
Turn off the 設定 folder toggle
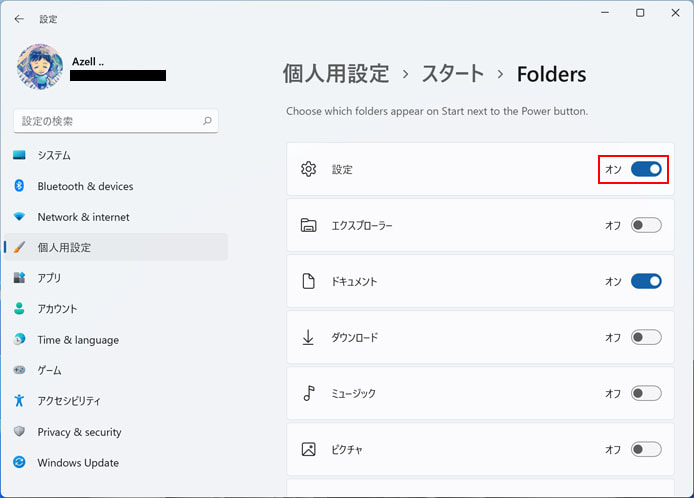[x=646, y=169]
